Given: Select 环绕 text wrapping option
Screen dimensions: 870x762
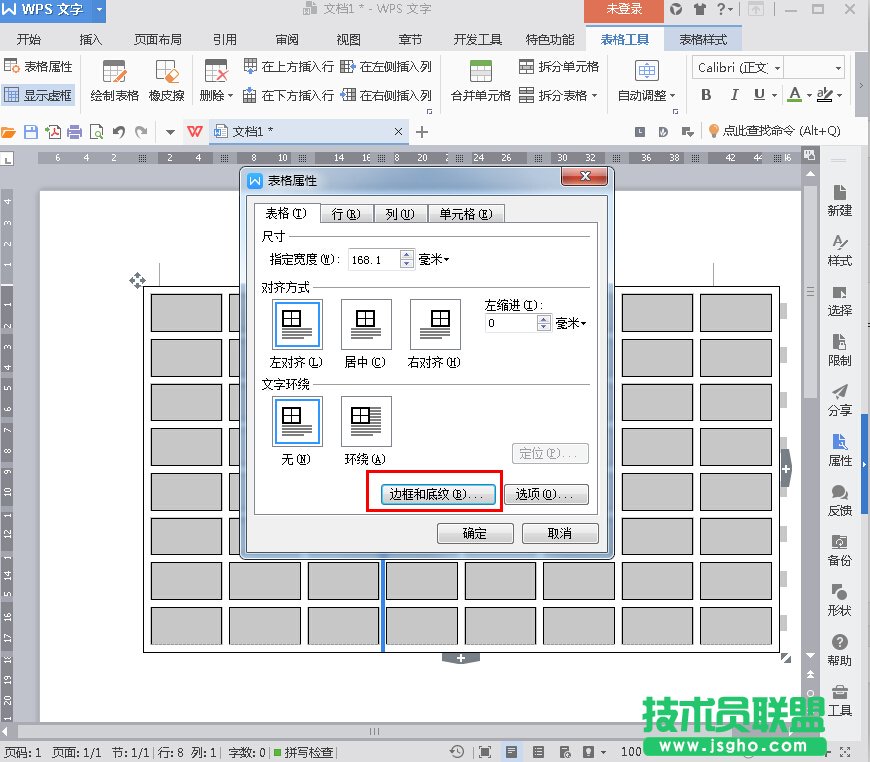Looking at the screenshot, I should 365,430.
